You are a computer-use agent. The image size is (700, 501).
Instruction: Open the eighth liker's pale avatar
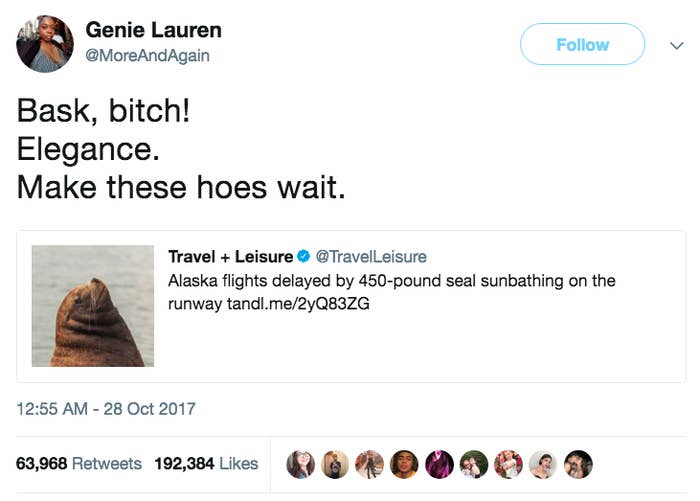pos(543,464)
